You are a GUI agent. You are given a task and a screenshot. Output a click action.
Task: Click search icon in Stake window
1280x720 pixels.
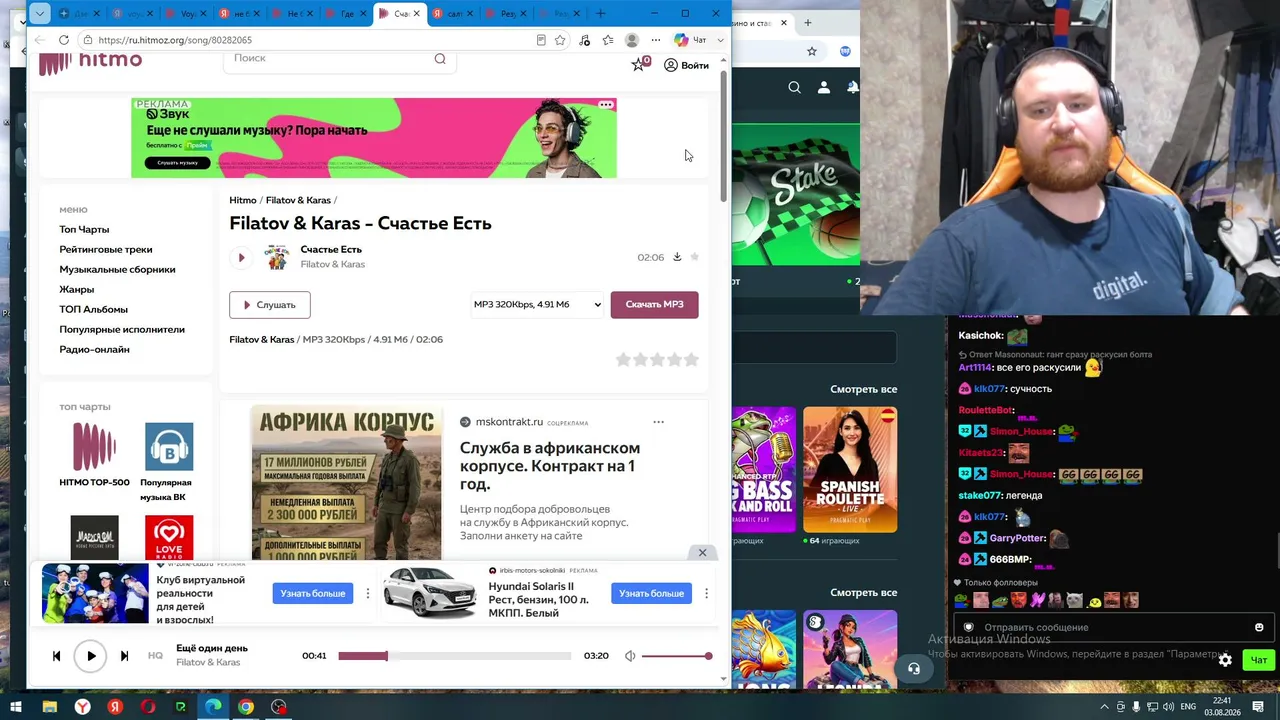[x=794, y=88]
